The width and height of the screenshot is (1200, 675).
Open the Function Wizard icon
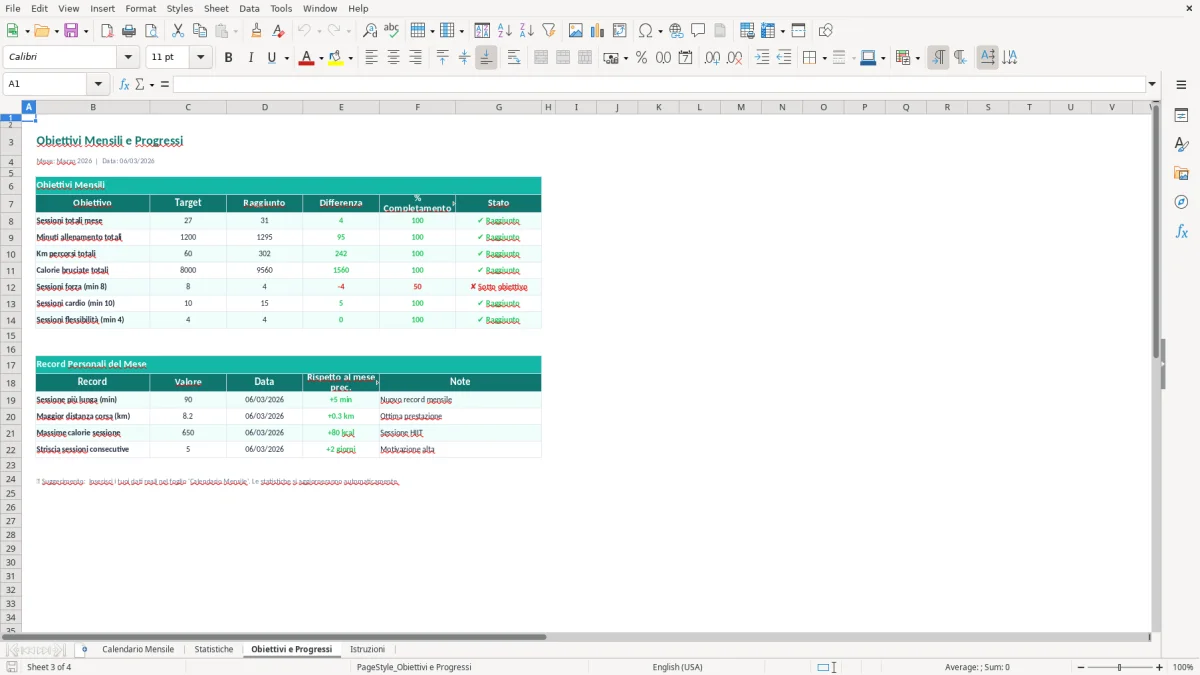click(124, 84)
